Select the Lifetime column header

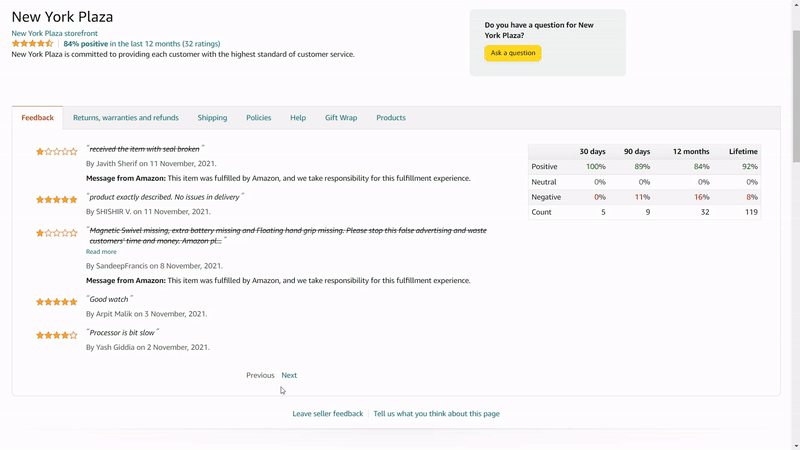coord(743,152)
